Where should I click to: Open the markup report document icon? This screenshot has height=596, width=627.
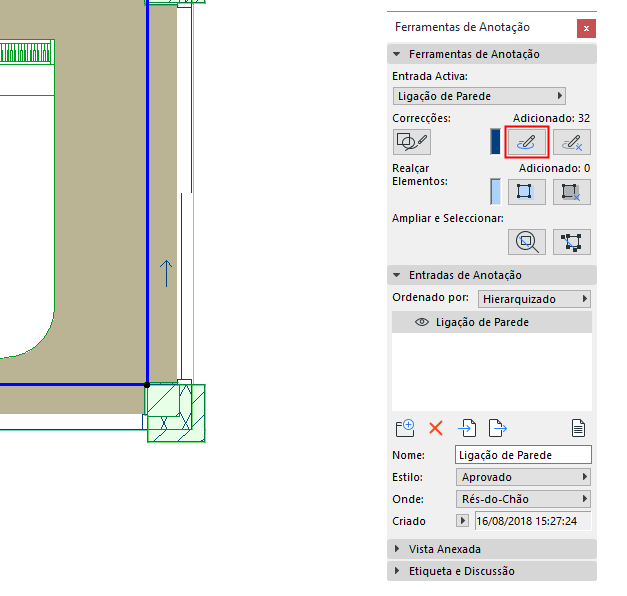(x=578, y=428)
